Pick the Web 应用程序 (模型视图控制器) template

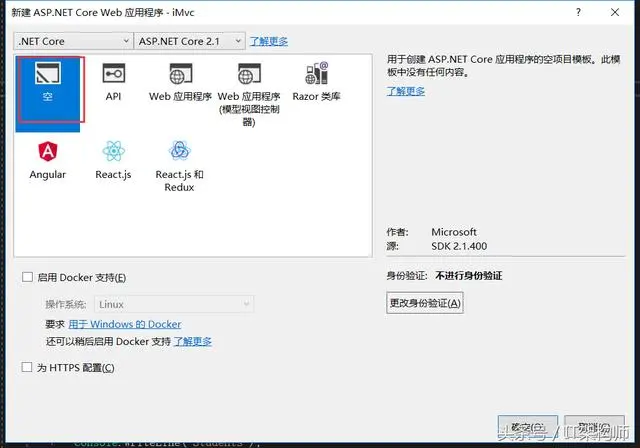click(x=249, y=95)
